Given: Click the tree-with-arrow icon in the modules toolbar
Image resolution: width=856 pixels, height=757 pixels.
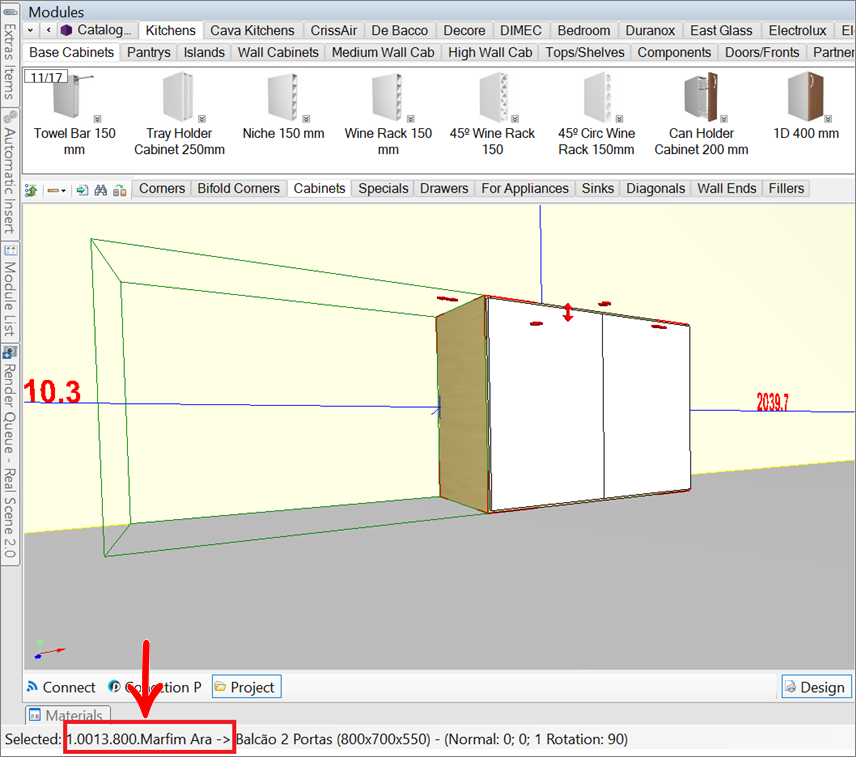Looking at the screenshot, I should click(31, 190).
